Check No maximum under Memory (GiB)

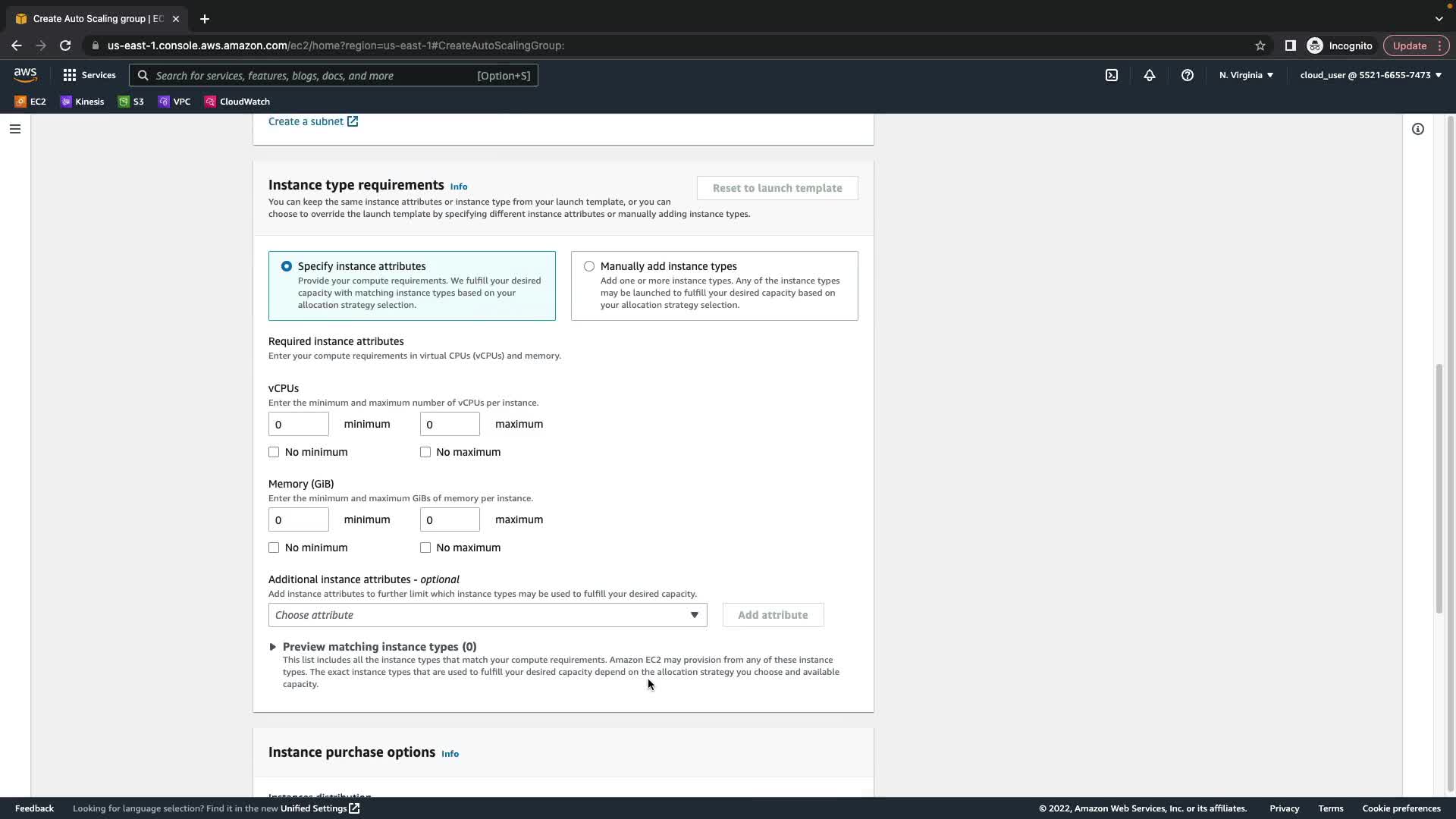click(425, 548)
